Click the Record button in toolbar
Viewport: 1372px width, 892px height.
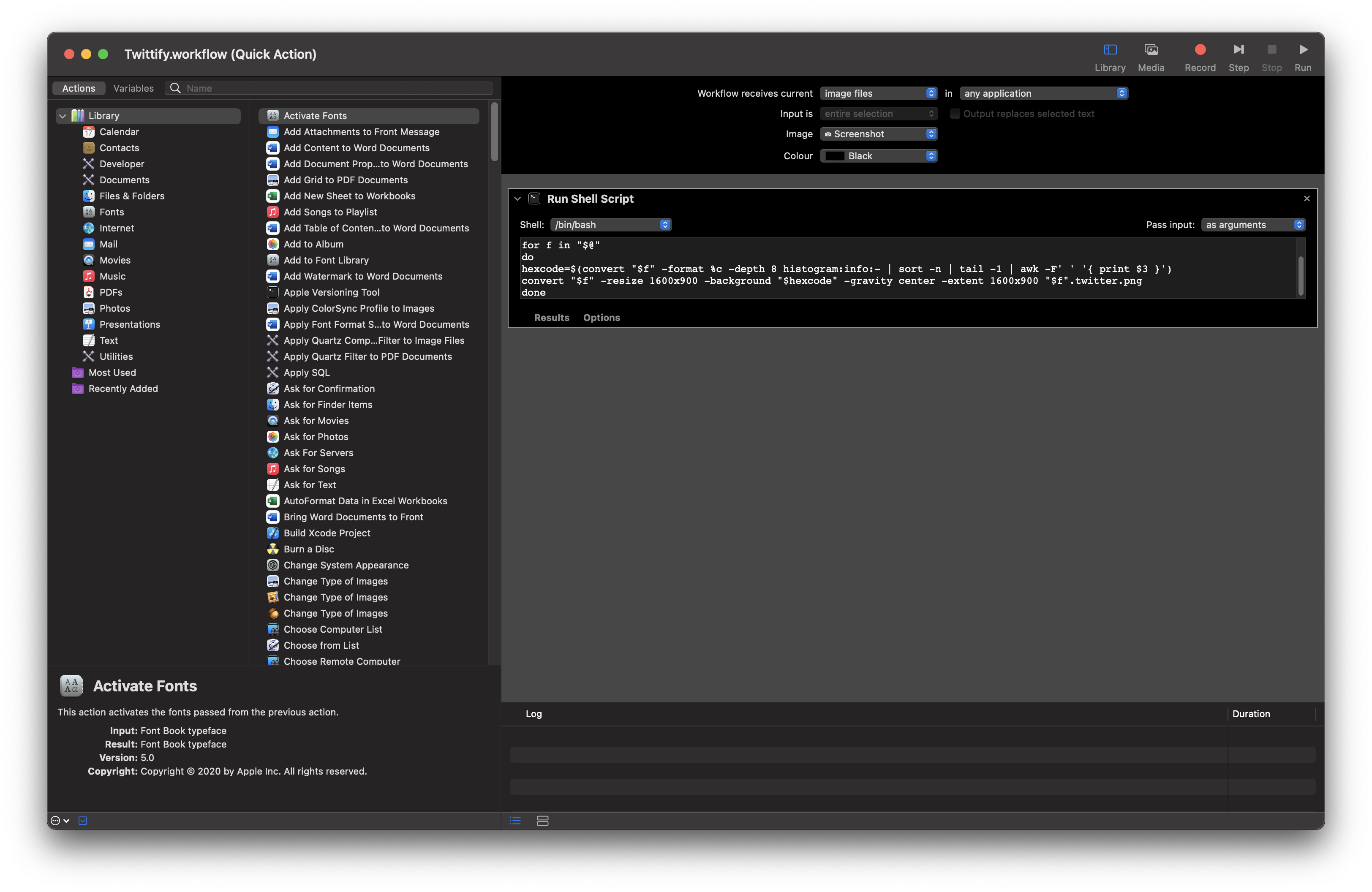1200,50
